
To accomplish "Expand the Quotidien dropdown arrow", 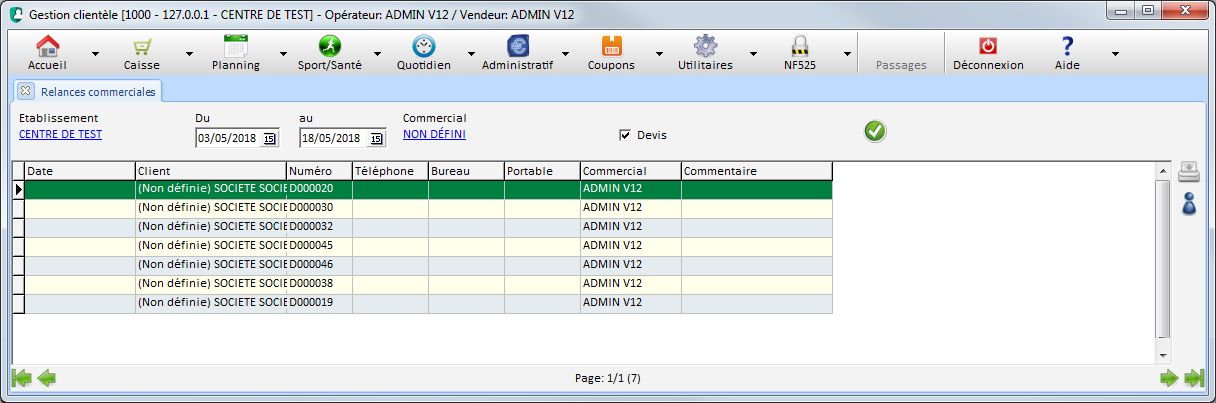I will point(472,54).
